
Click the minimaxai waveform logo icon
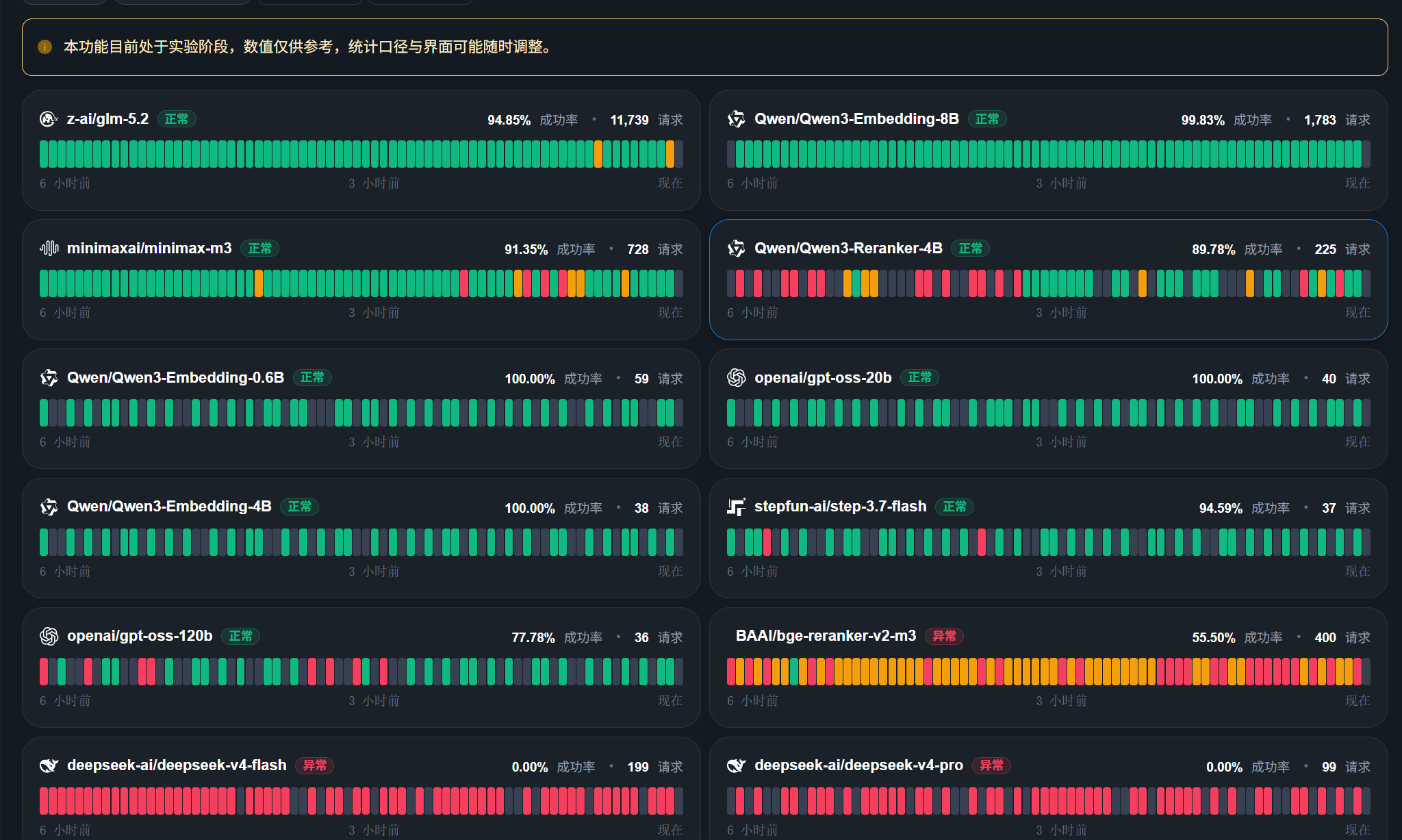click(49, 249)
